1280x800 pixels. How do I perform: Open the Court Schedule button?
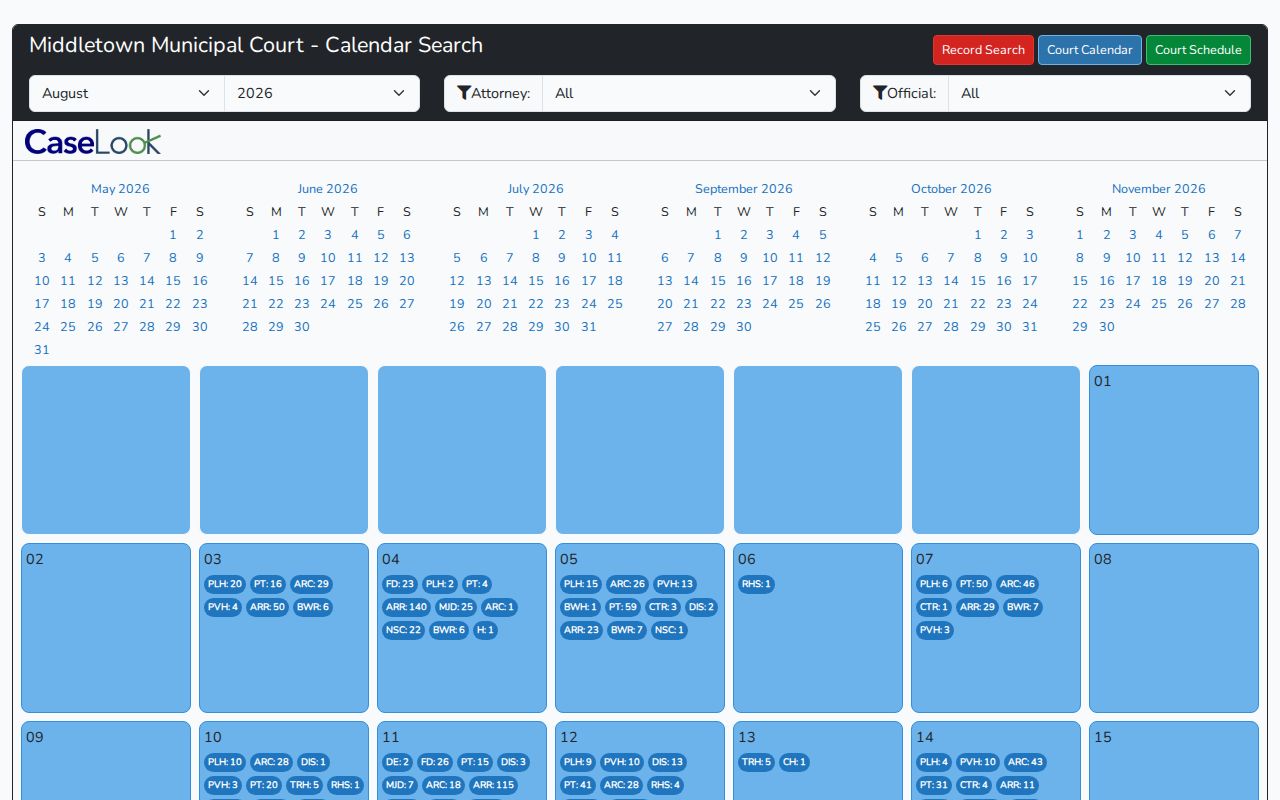click(1198, 50)
